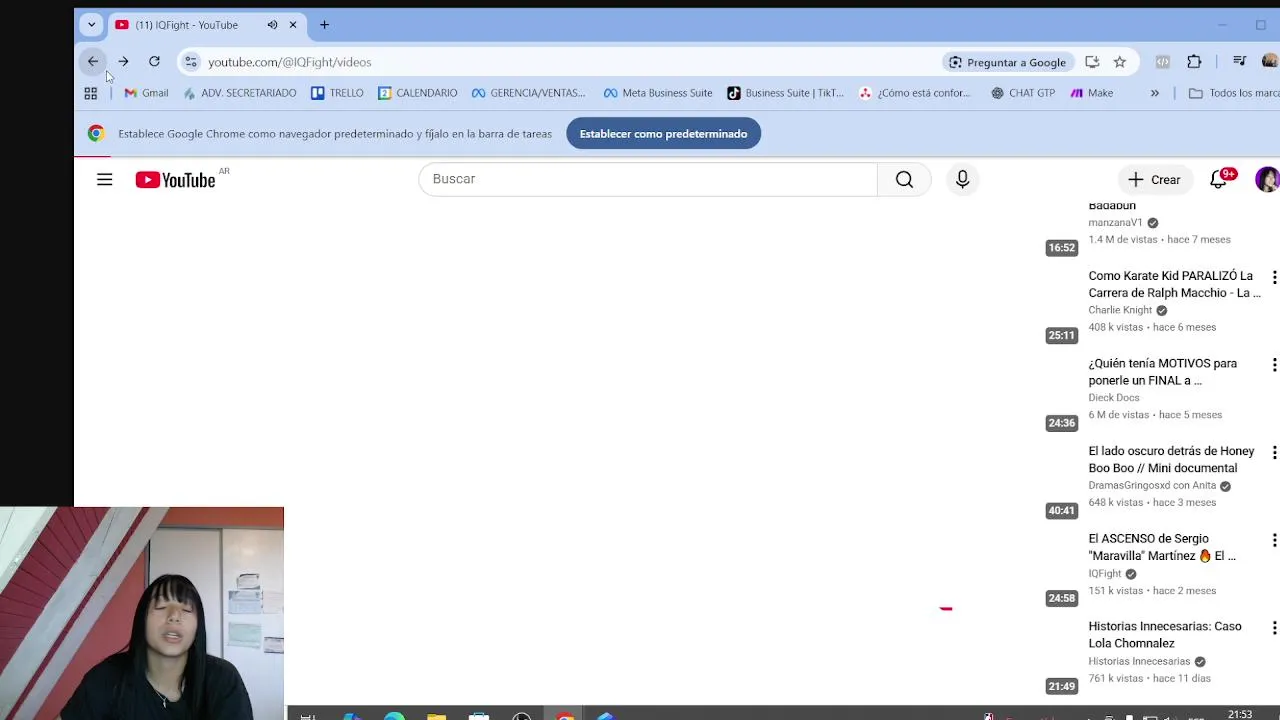Screen dimensions: 1280x720
Task: Click the taskbar clock showing 21:53
Action: pyautogui.click(x=1240, y=714)
